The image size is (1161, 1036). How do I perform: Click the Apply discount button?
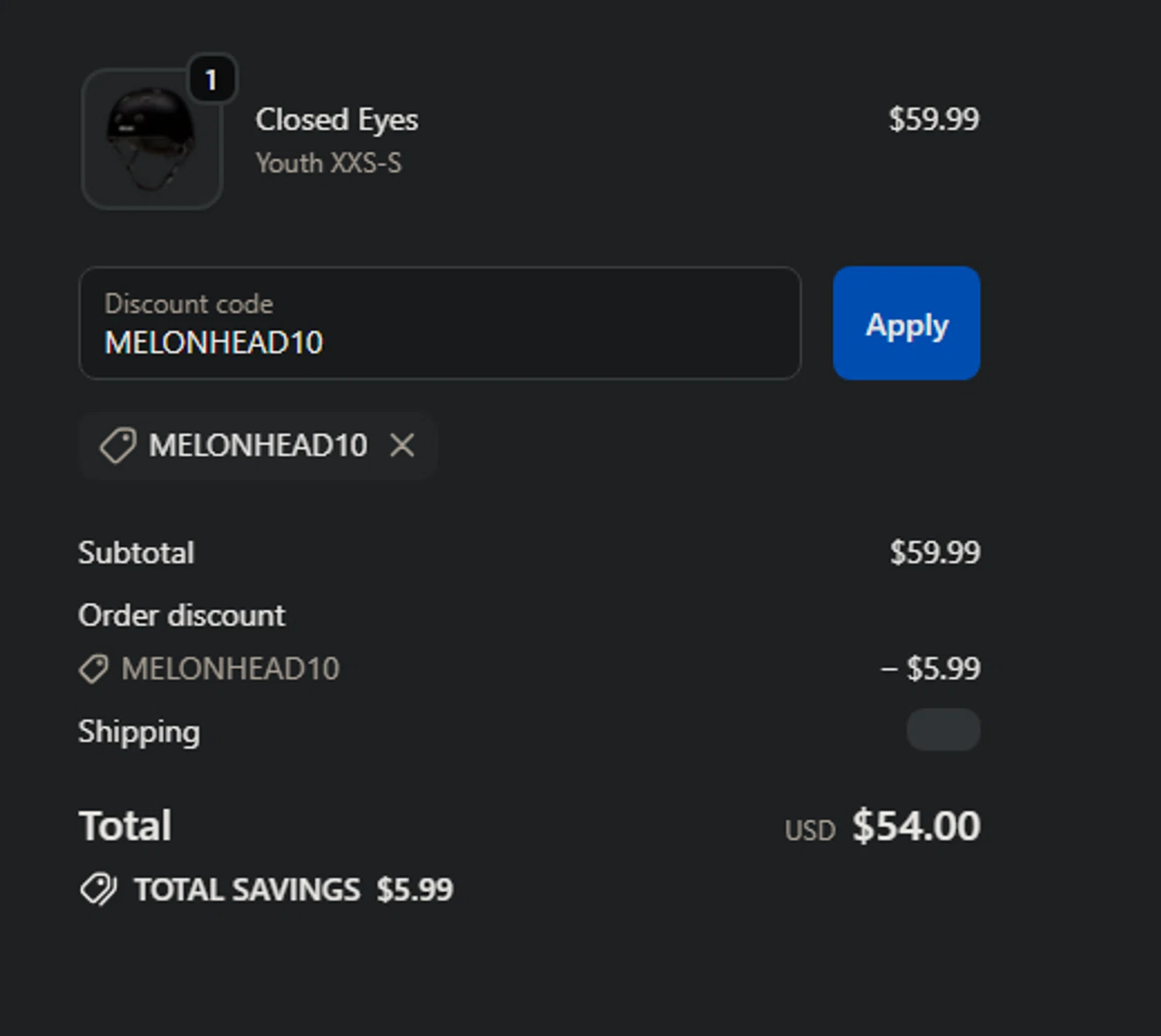point(906,324)
